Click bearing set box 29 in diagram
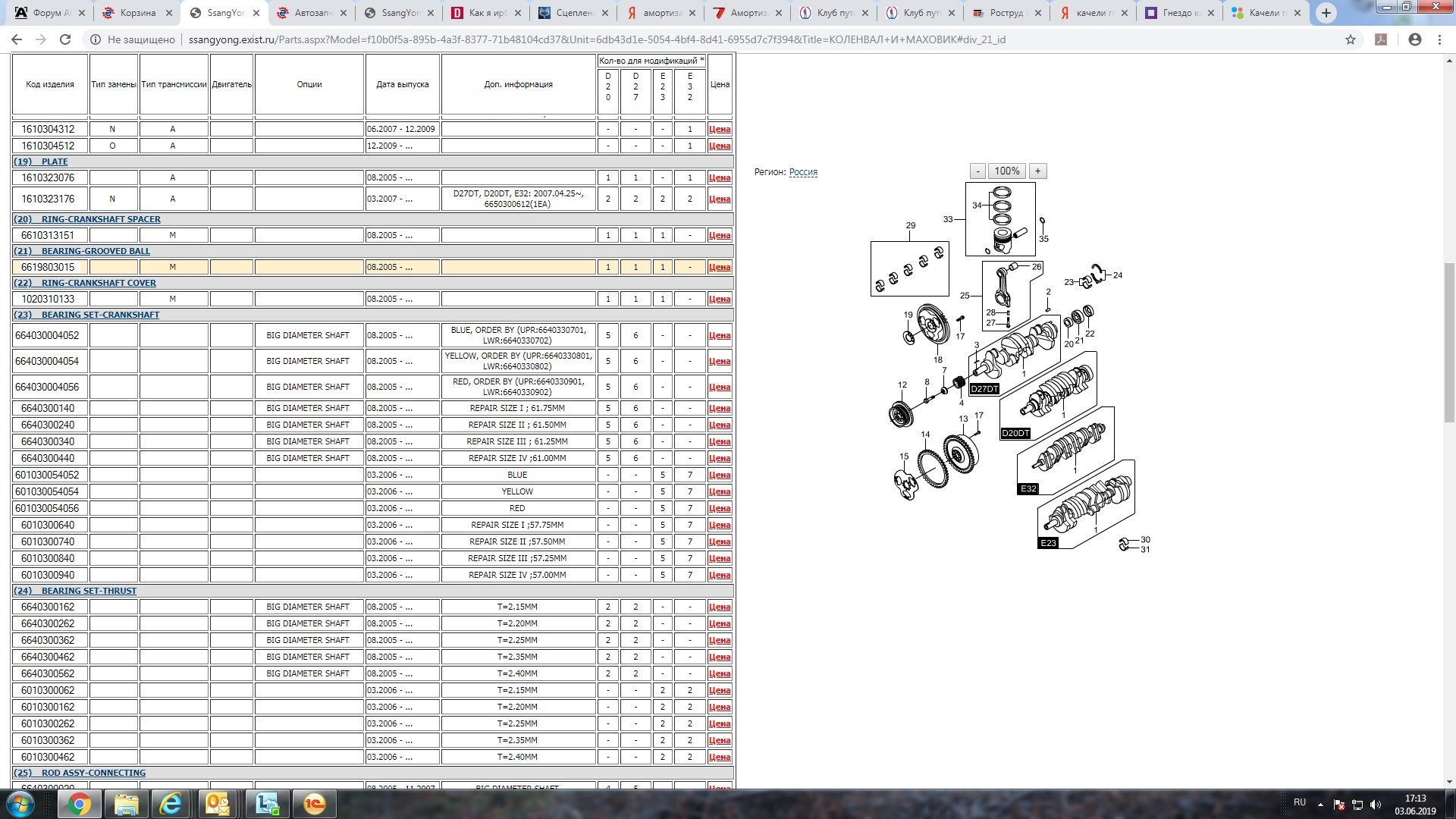Viewport: 1456px width, 819px height. [910, 268]
